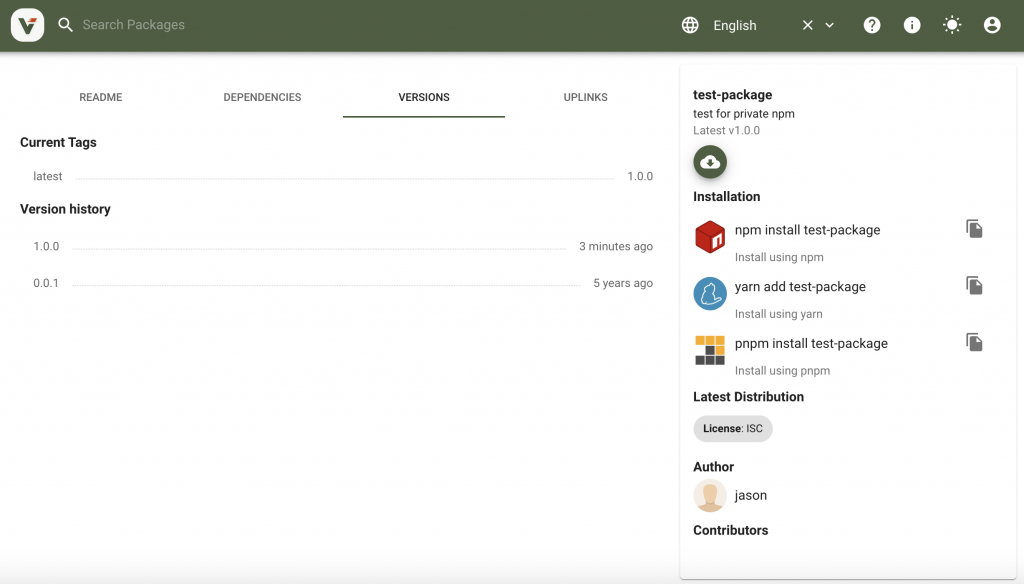Click the author name jason

750,495
